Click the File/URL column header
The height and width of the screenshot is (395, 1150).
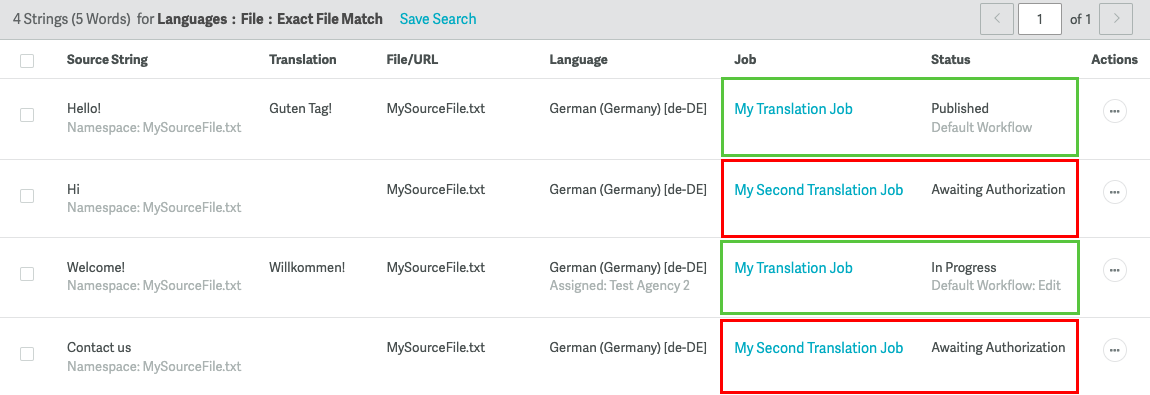(412, 60)
